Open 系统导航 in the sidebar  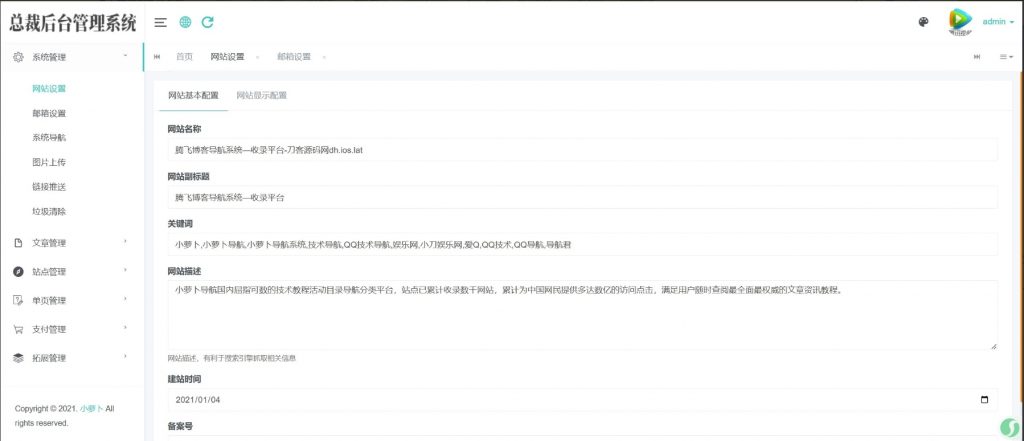(x=49, y=138)
